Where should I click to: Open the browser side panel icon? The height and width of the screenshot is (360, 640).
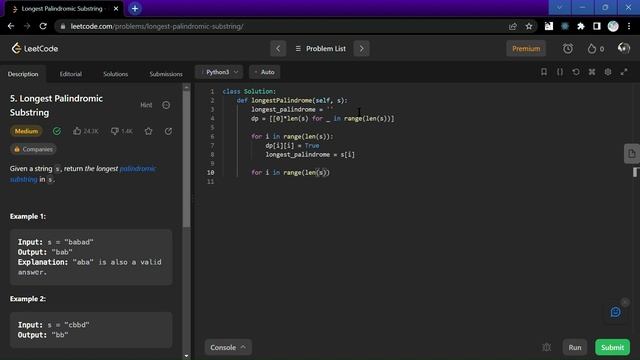pos(597,26)
